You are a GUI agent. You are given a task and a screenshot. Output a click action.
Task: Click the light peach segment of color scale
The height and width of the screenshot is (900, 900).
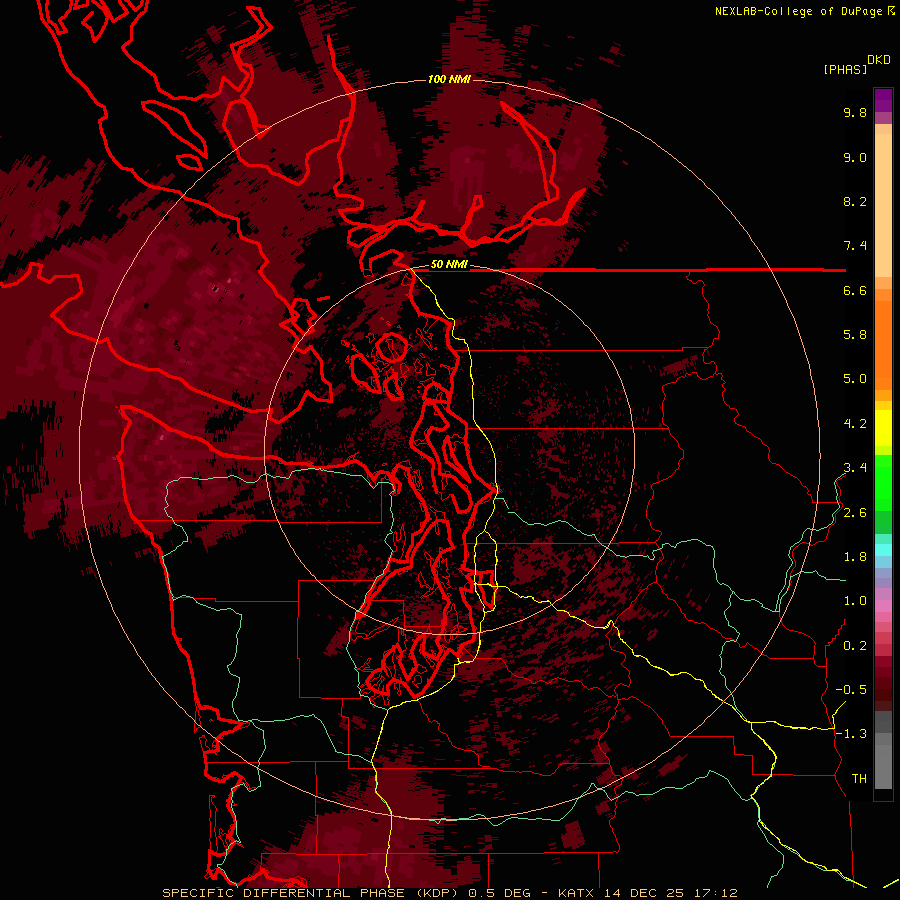[x=883, y=205]
